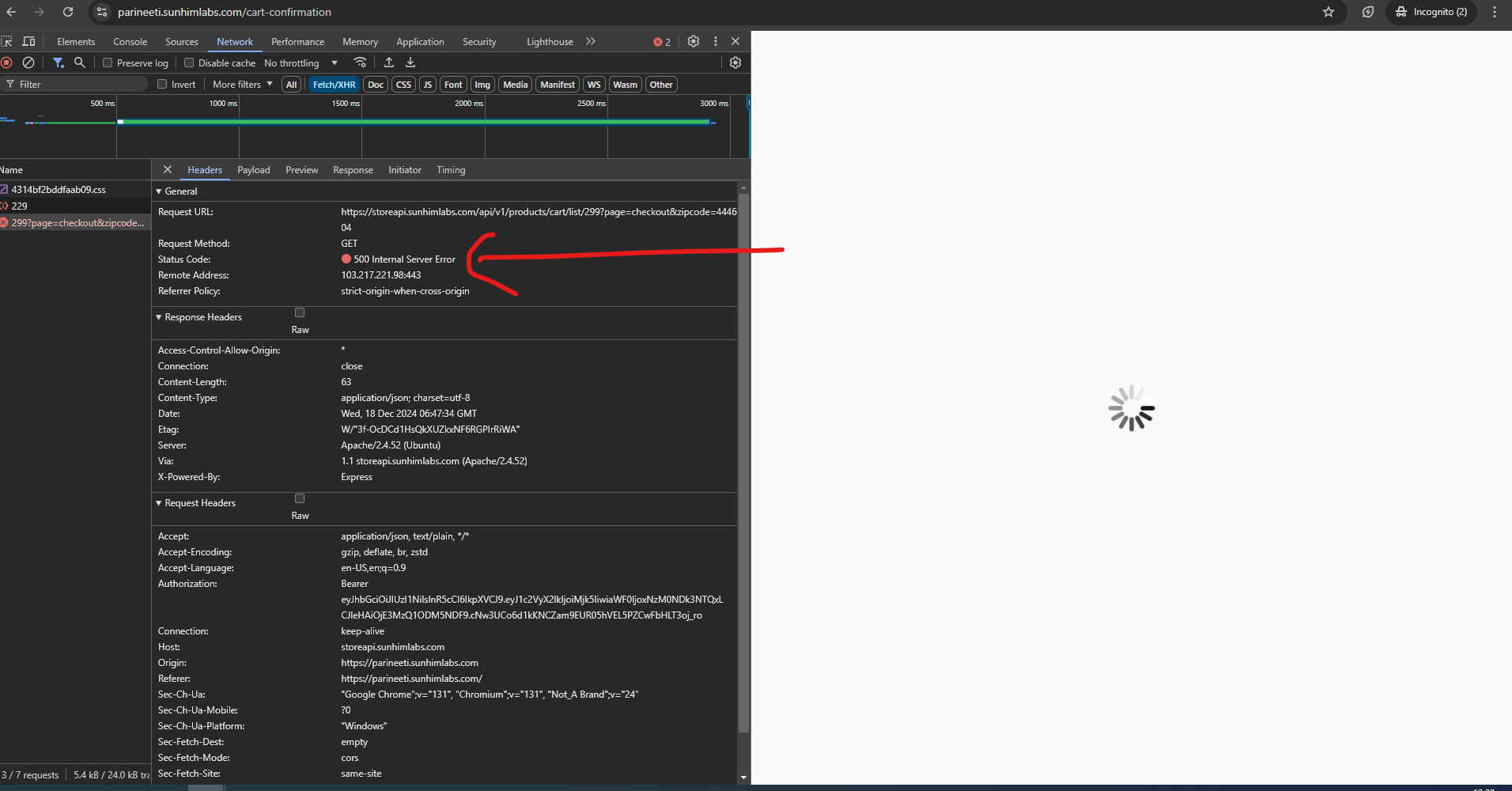Close the DevTools panel
The image size is (1512, 791).
click(735, 41)
